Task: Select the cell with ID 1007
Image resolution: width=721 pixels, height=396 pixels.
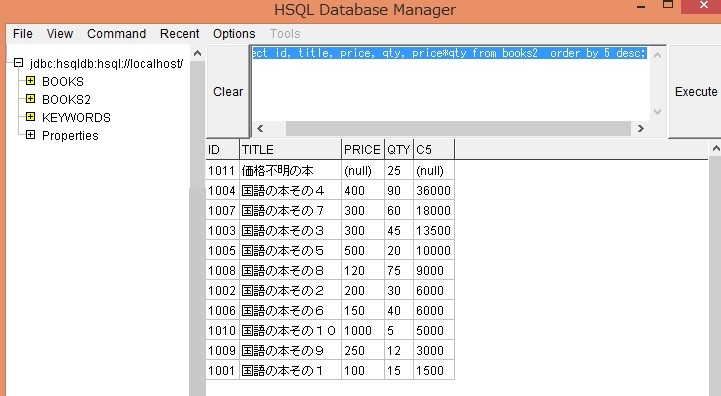Action: [x=223, y=211]
